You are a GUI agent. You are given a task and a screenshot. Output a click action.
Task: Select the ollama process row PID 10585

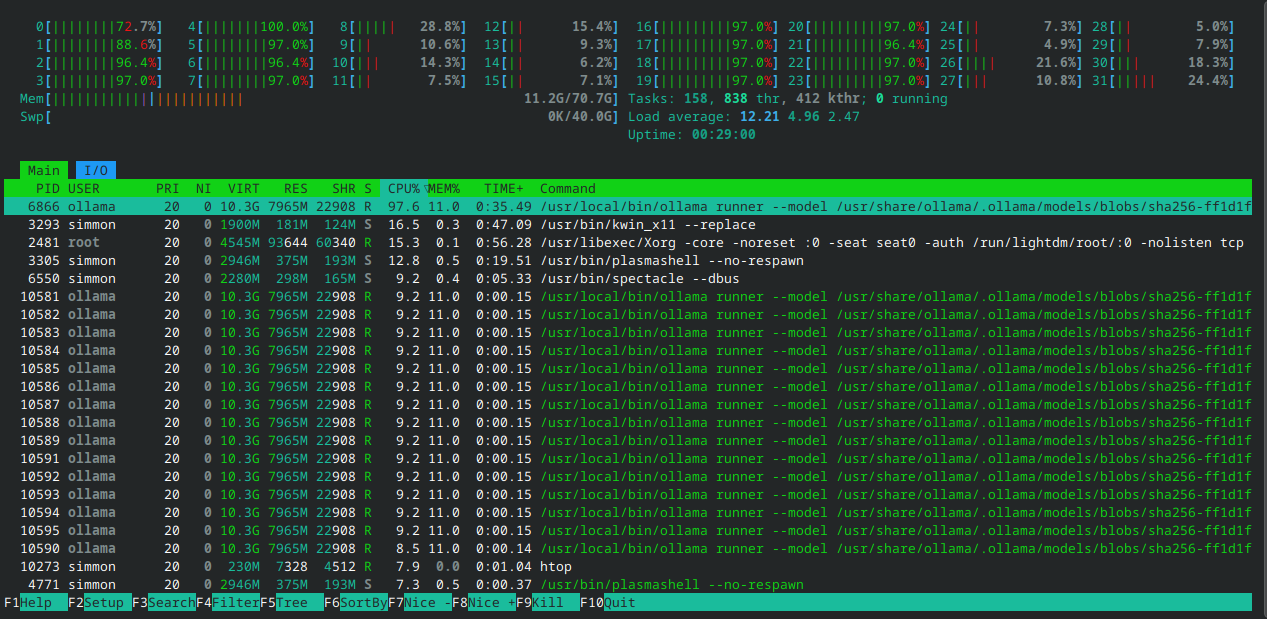[628, 368]
